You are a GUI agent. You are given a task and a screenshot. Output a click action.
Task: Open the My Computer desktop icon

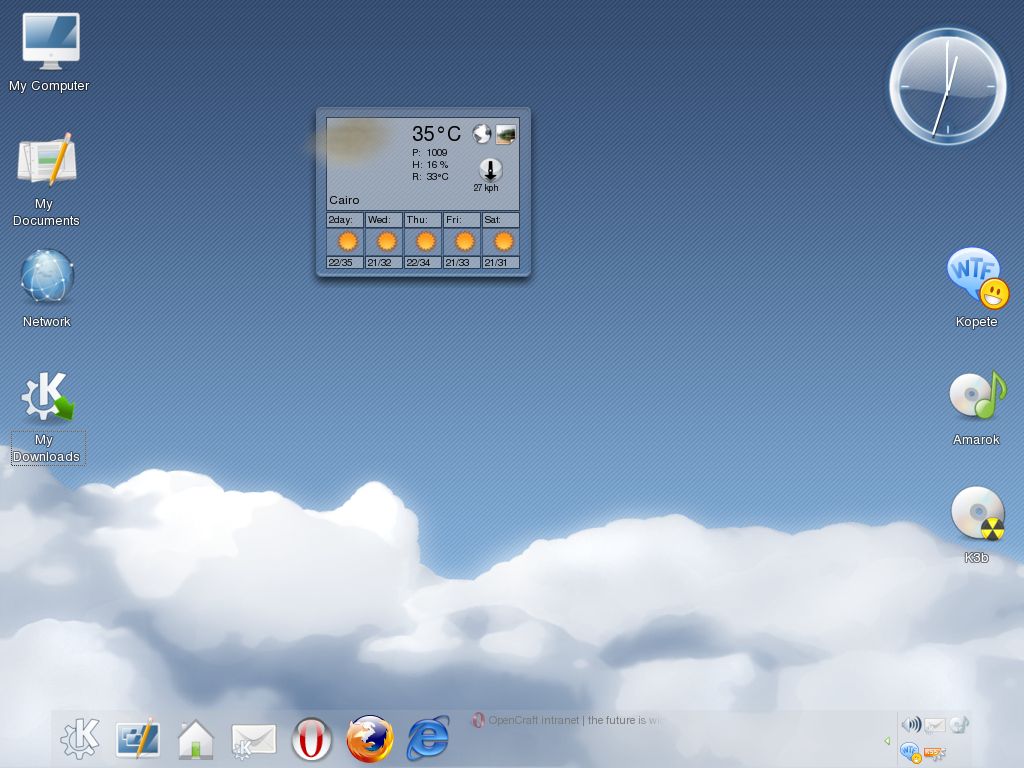click(x=50, y=41)
